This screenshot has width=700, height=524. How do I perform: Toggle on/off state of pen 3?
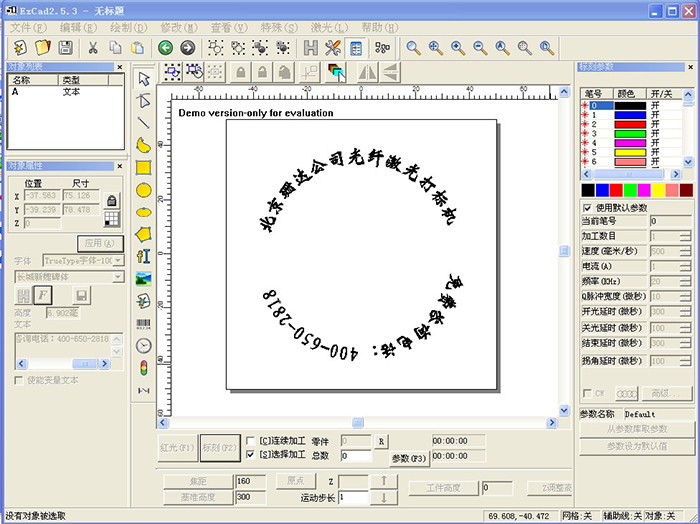(655, 133)
